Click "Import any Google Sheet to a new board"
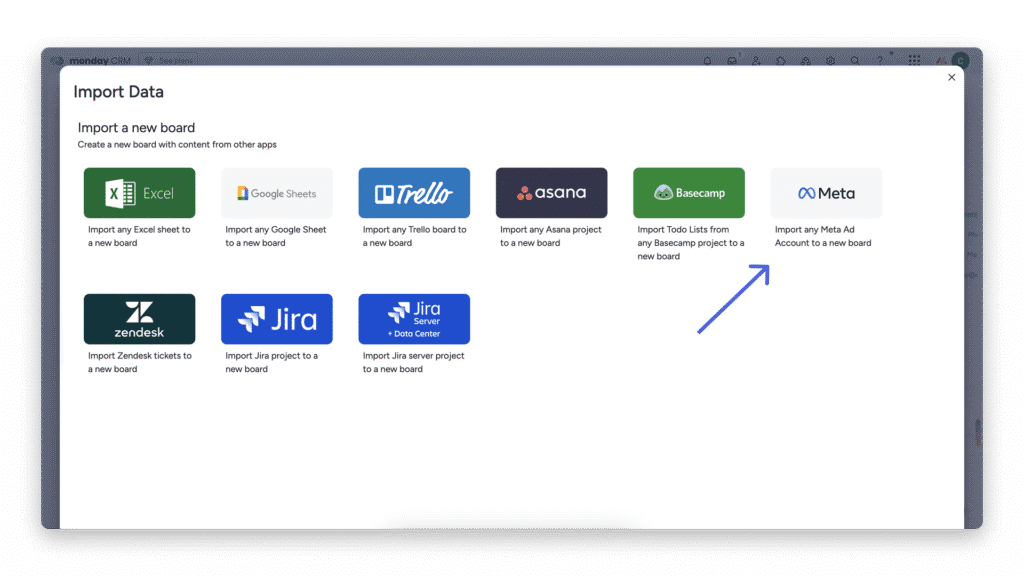This screenshot has height=576, width=1024. tap(276, 236)
